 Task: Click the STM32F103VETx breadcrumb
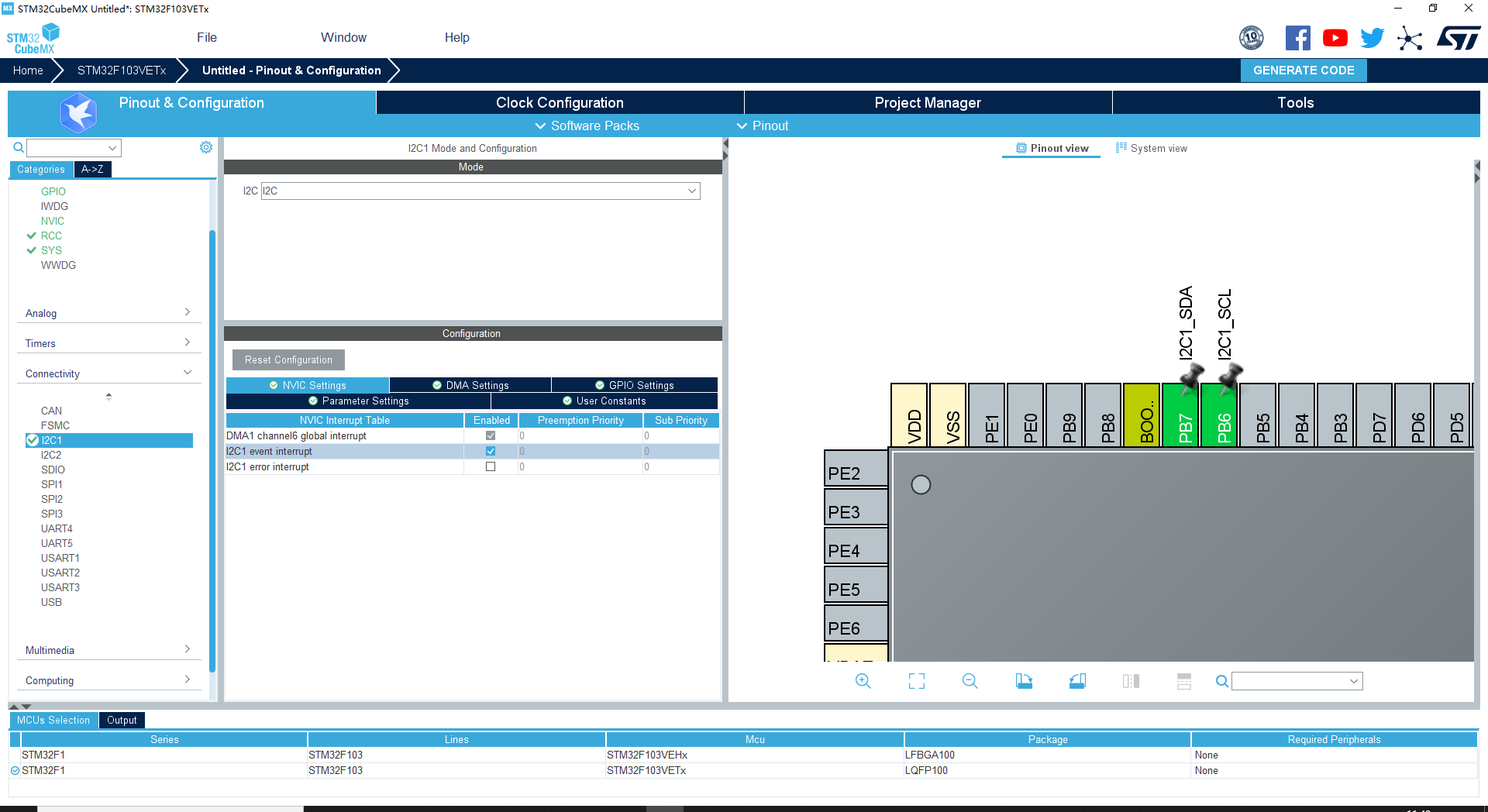click(122, 70)
